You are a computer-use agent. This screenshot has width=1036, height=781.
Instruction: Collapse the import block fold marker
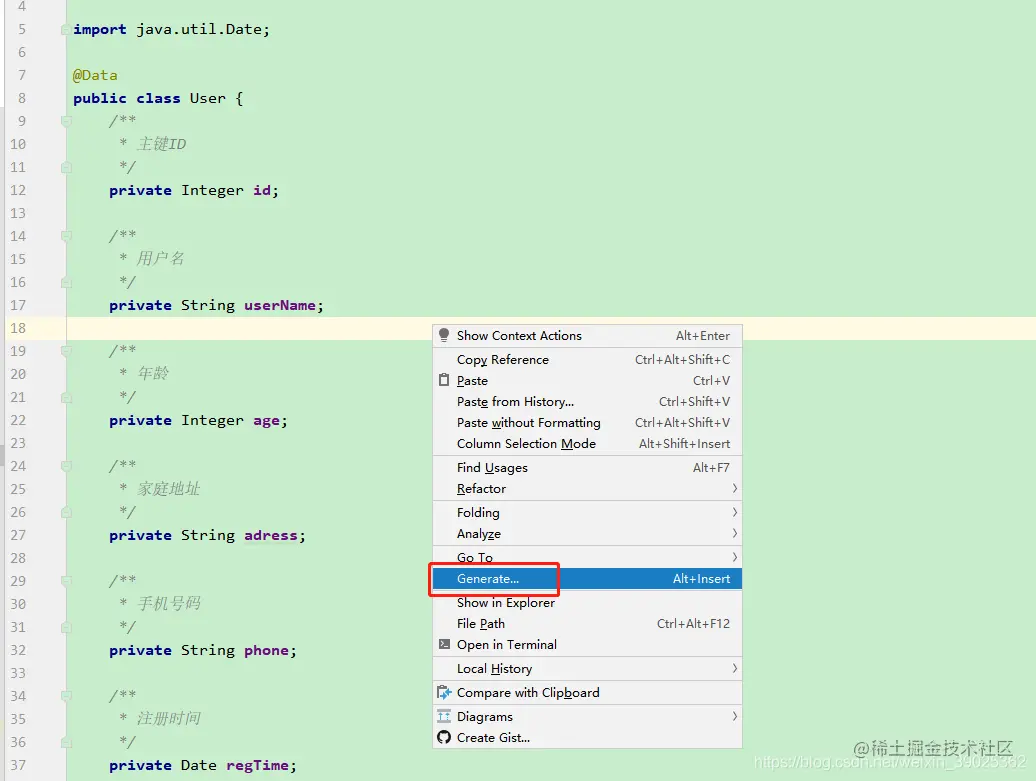(x=65, y=29)
